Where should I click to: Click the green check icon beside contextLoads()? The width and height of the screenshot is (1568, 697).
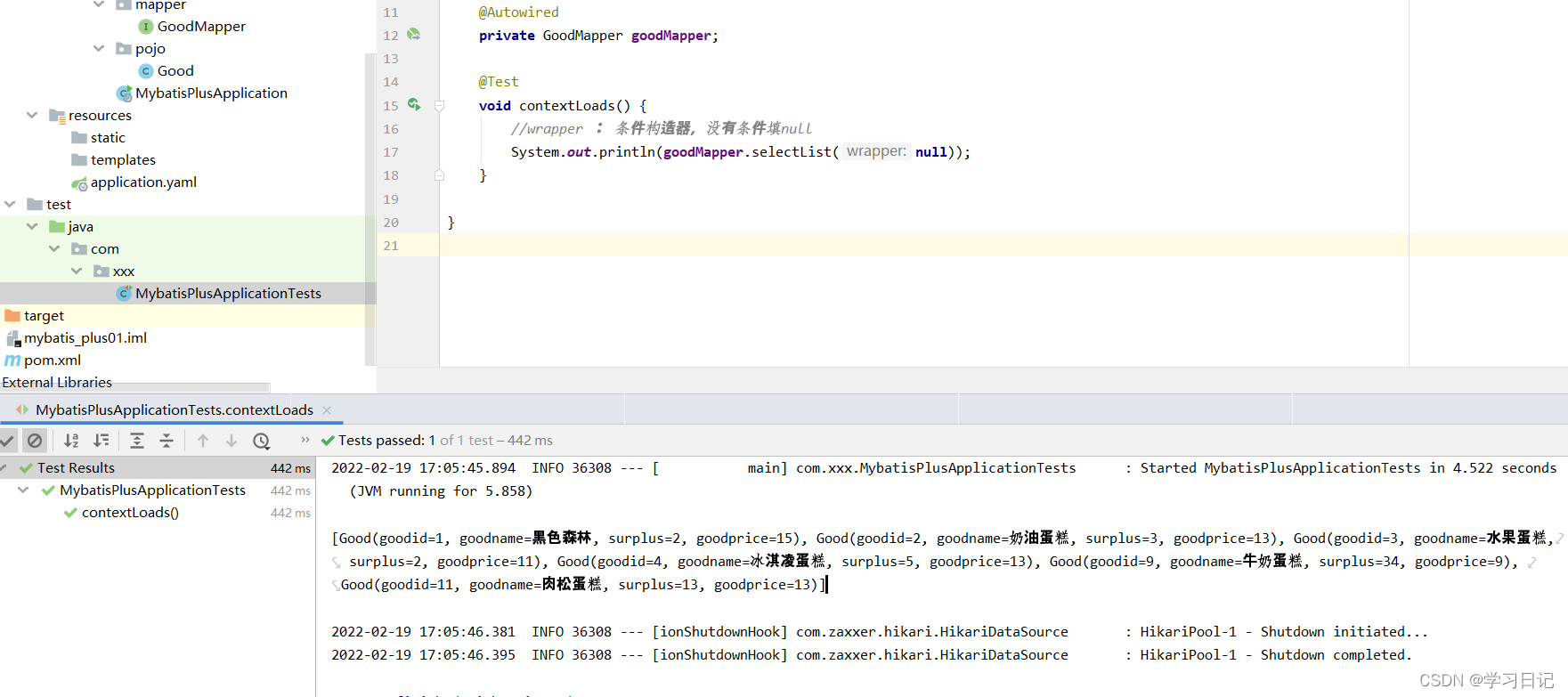(70, 513)
